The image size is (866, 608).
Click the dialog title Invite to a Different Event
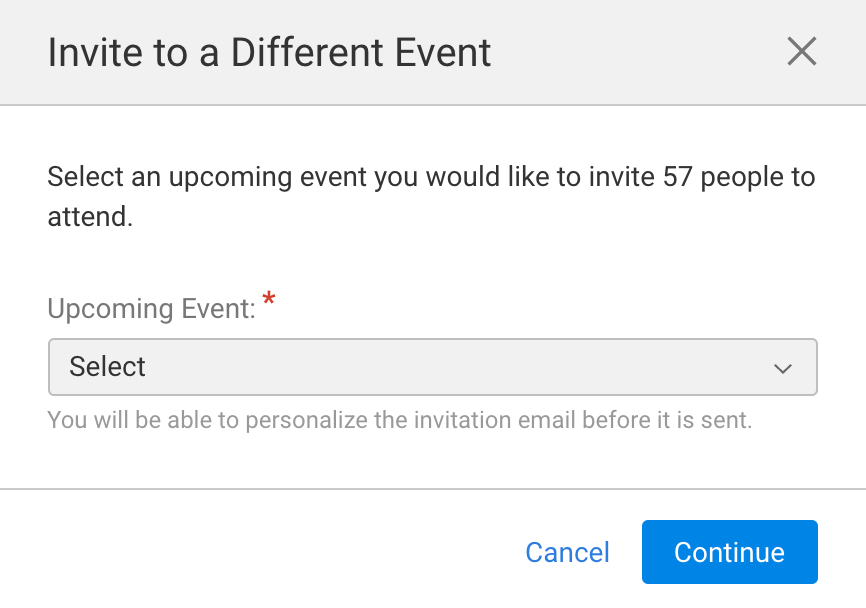pyautogui.click(x=269, y=52)
